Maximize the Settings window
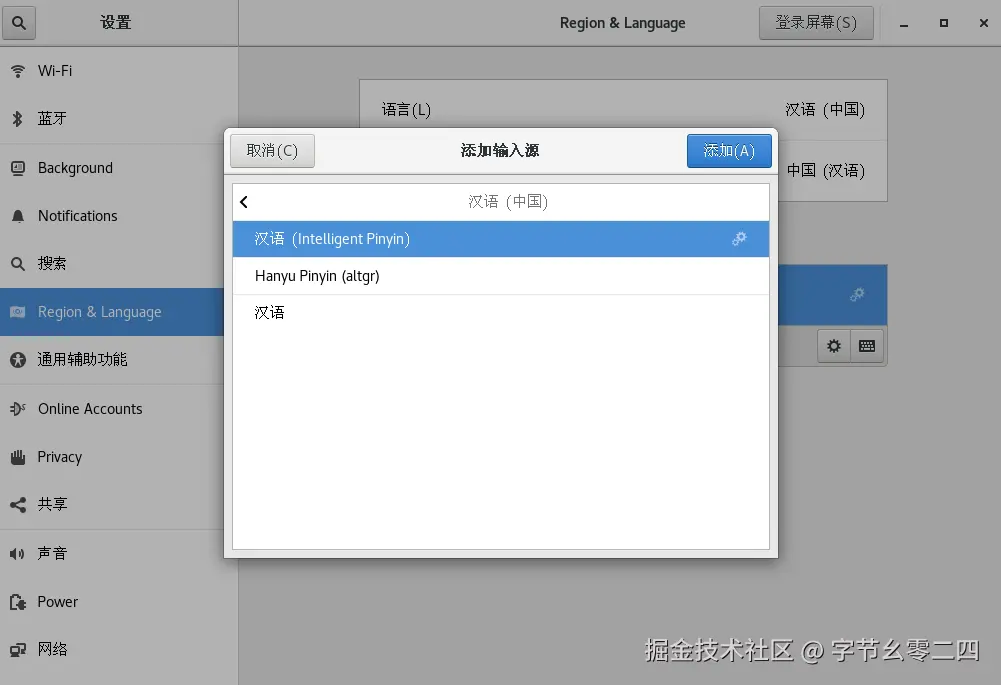This screenshot has height=685, width=1001. pyautogui.click(x=944, y=23)
